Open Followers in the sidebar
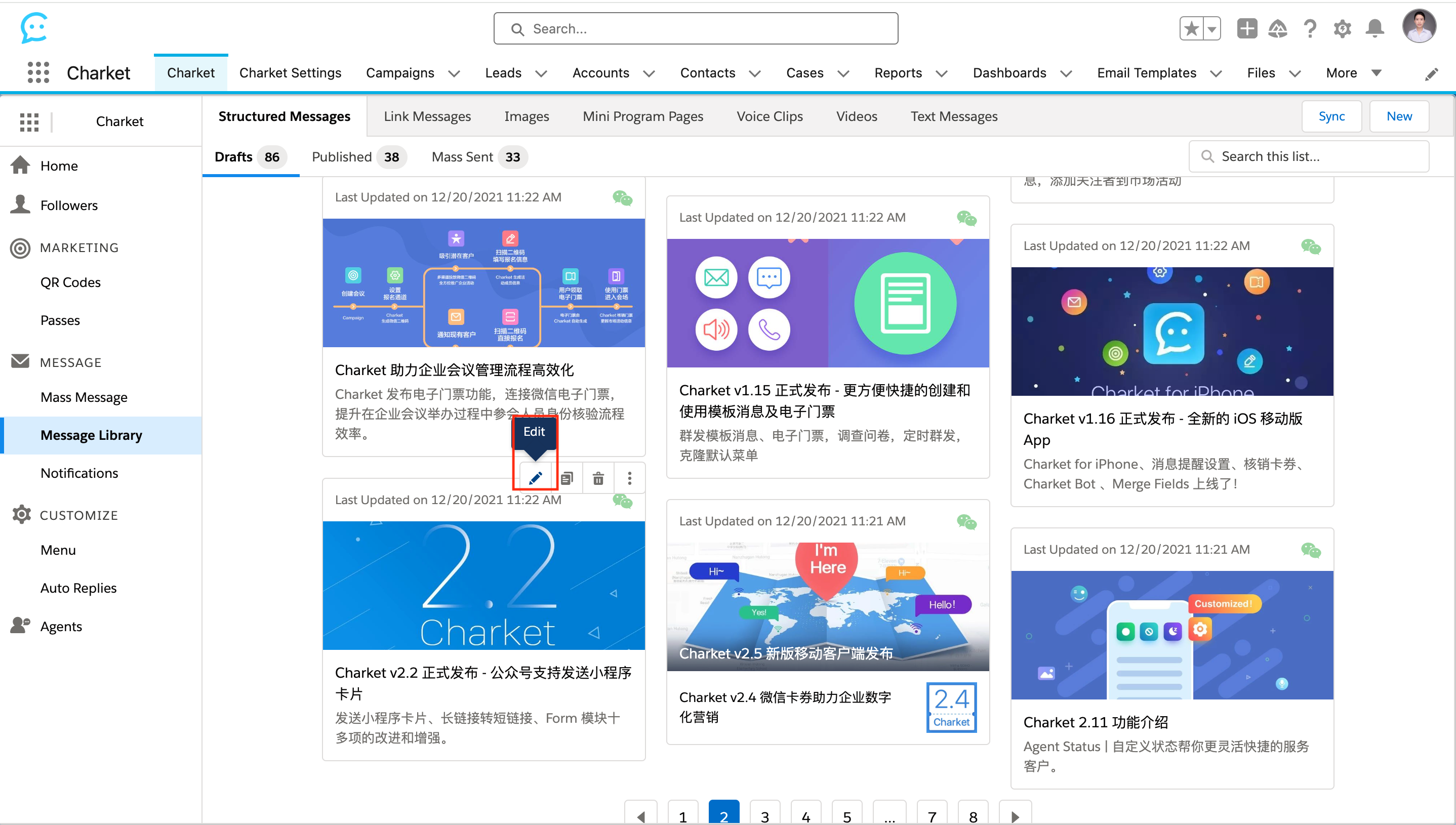The image size is (1456, 825). (x=68, y=205)
